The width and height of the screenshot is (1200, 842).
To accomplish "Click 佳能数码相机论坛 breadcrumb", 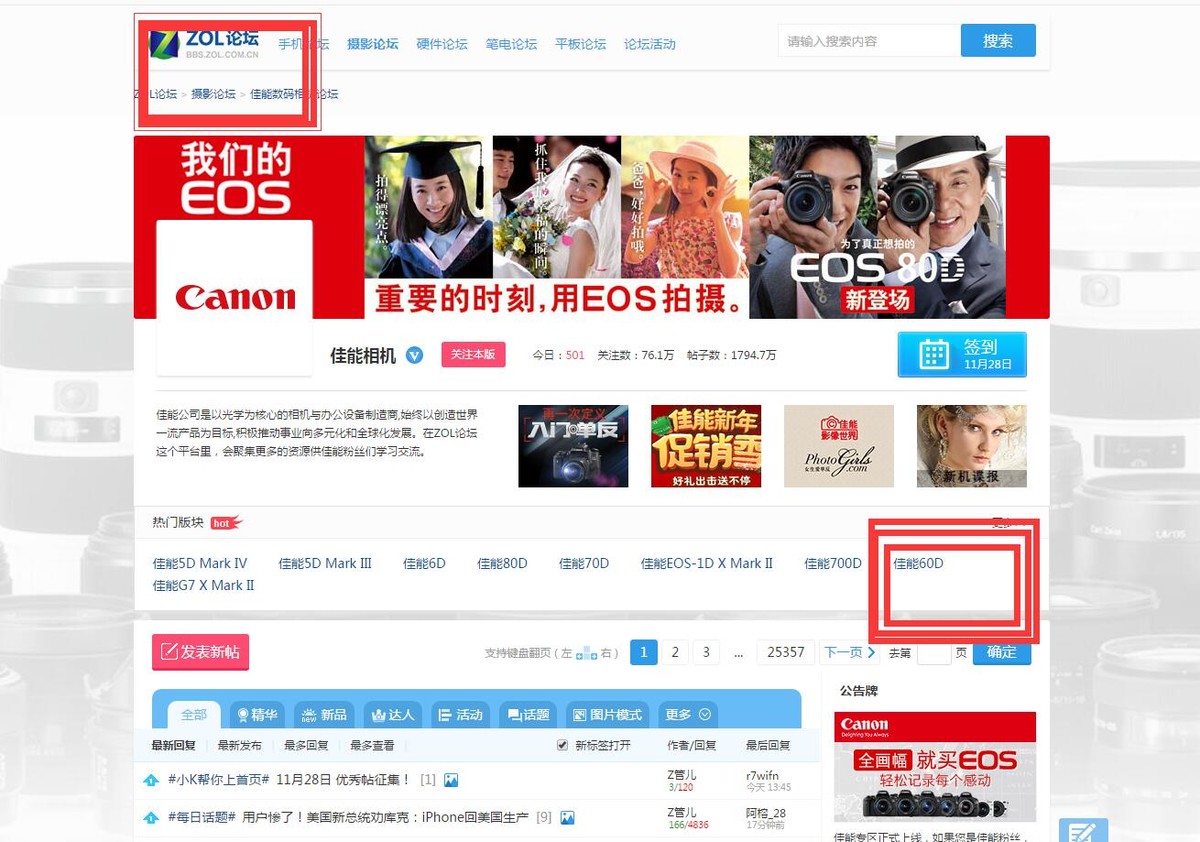I will point(294,94).
